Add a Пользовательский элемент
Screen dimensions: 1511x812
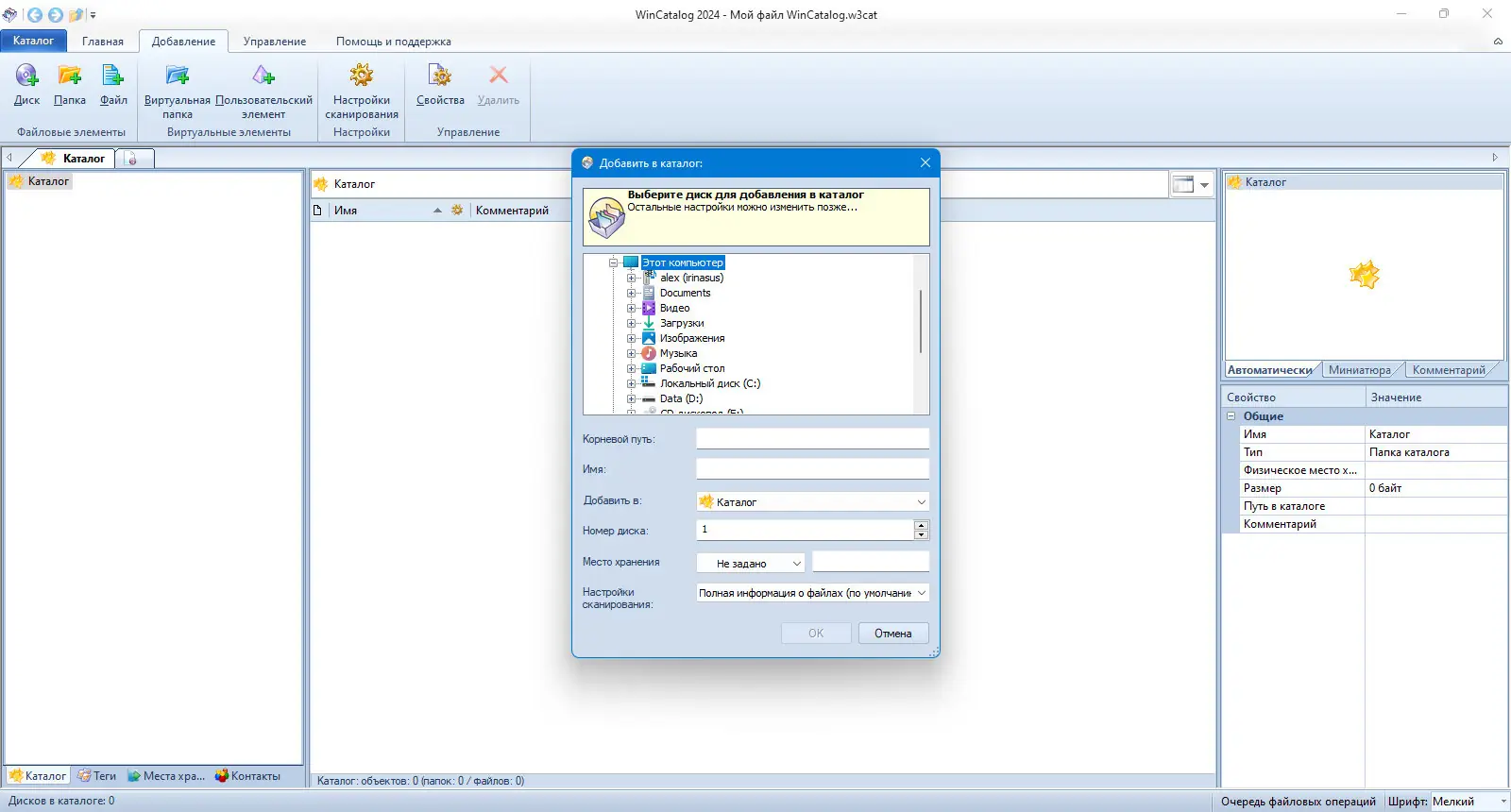pyautogui.click(x=263, y=92)
